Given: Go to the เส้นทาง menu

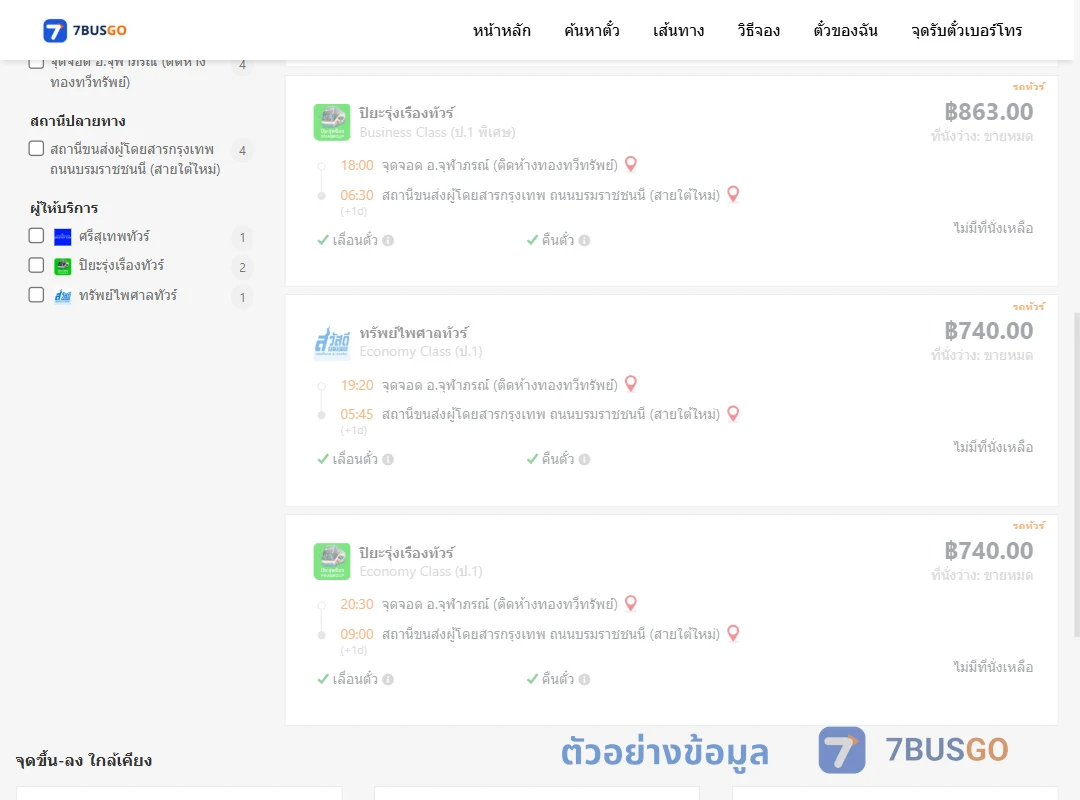Looking at the screenshot, I should click(x=678, y=30).
